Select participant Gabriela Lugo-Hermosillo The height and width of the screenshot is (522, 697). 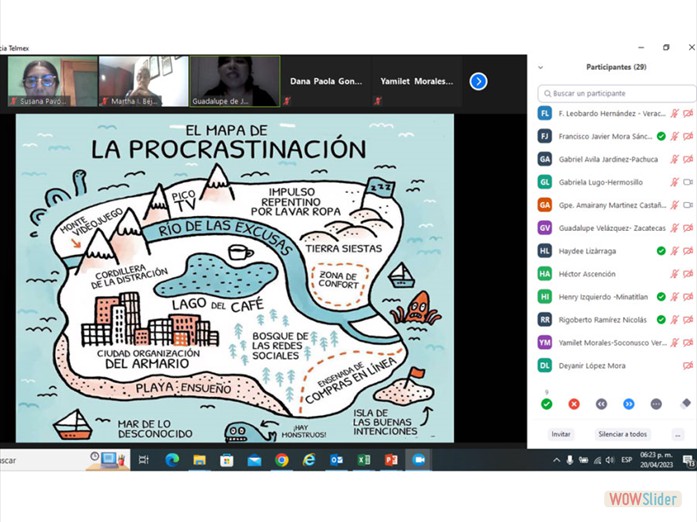pyautogui.click(x=616, y=182)
